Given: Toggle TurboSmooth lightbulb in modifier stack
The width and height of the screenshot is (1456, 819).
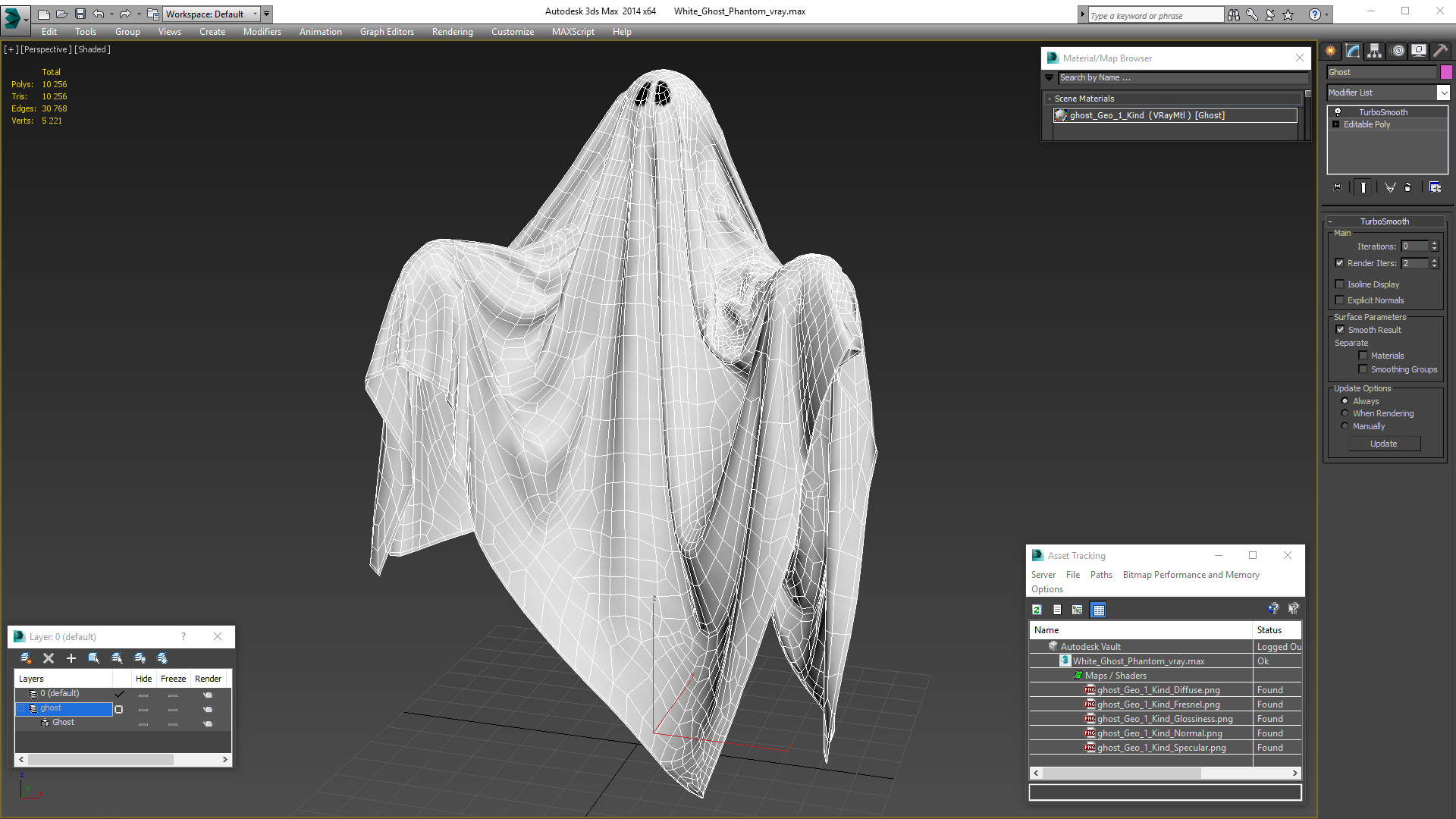Looking at the screenshot, I should [1338, 112].
